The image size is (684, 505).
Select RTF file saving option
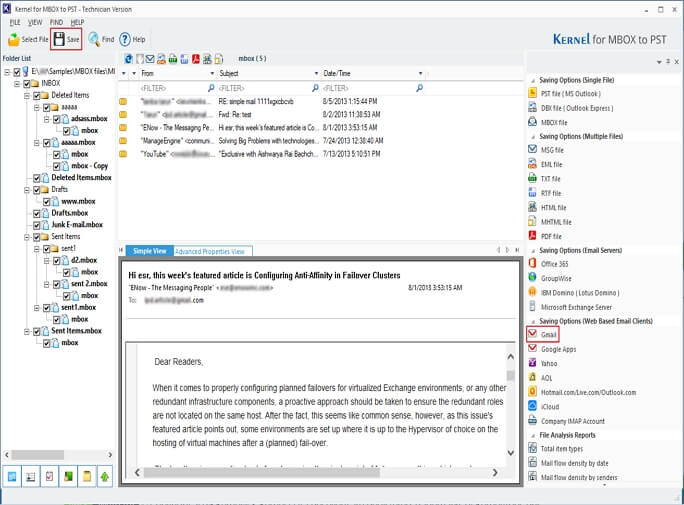545,193
